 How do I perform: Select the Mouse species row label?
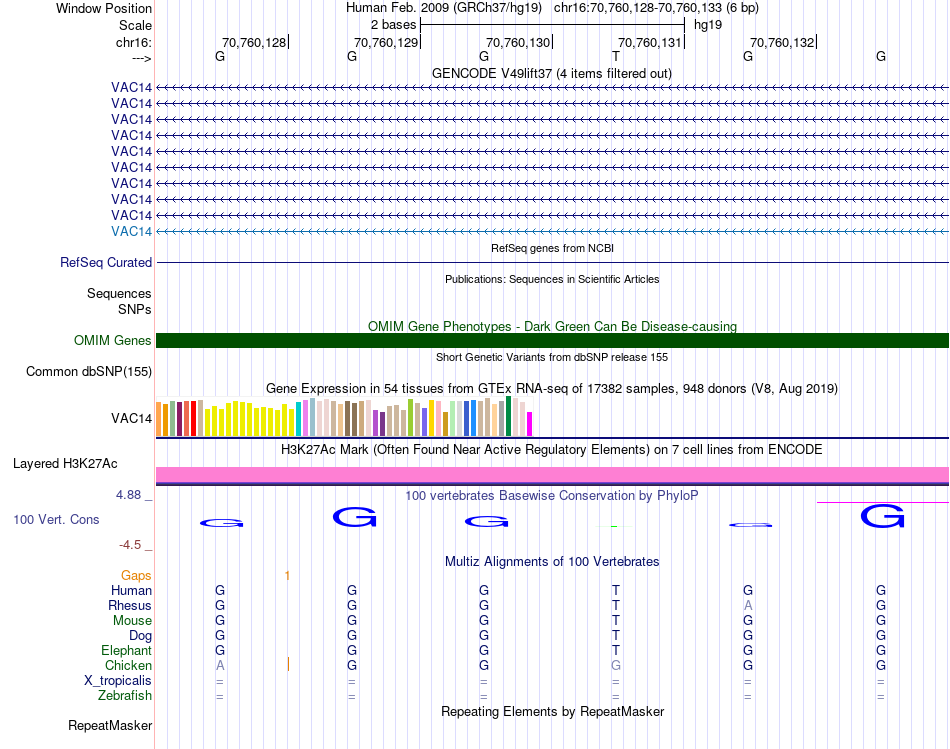coord(132,621)
